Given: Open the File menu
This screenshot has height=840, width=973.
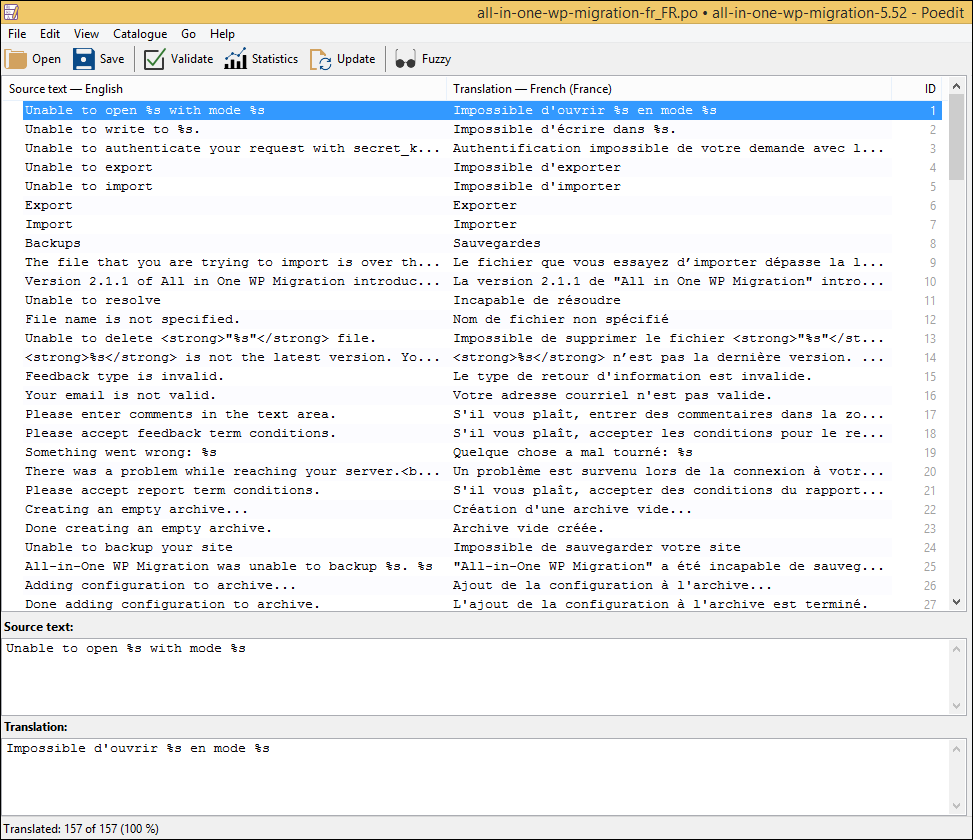Looking at the screenshot, I should 17,34.
